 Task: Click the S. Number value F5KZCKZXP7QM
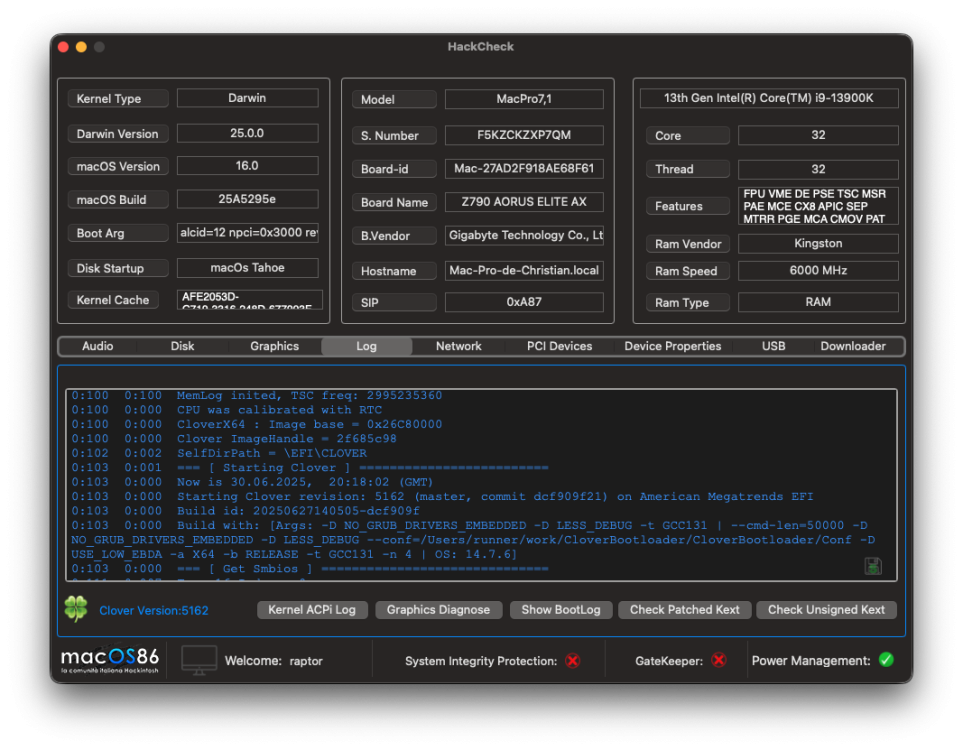[524, 135]
